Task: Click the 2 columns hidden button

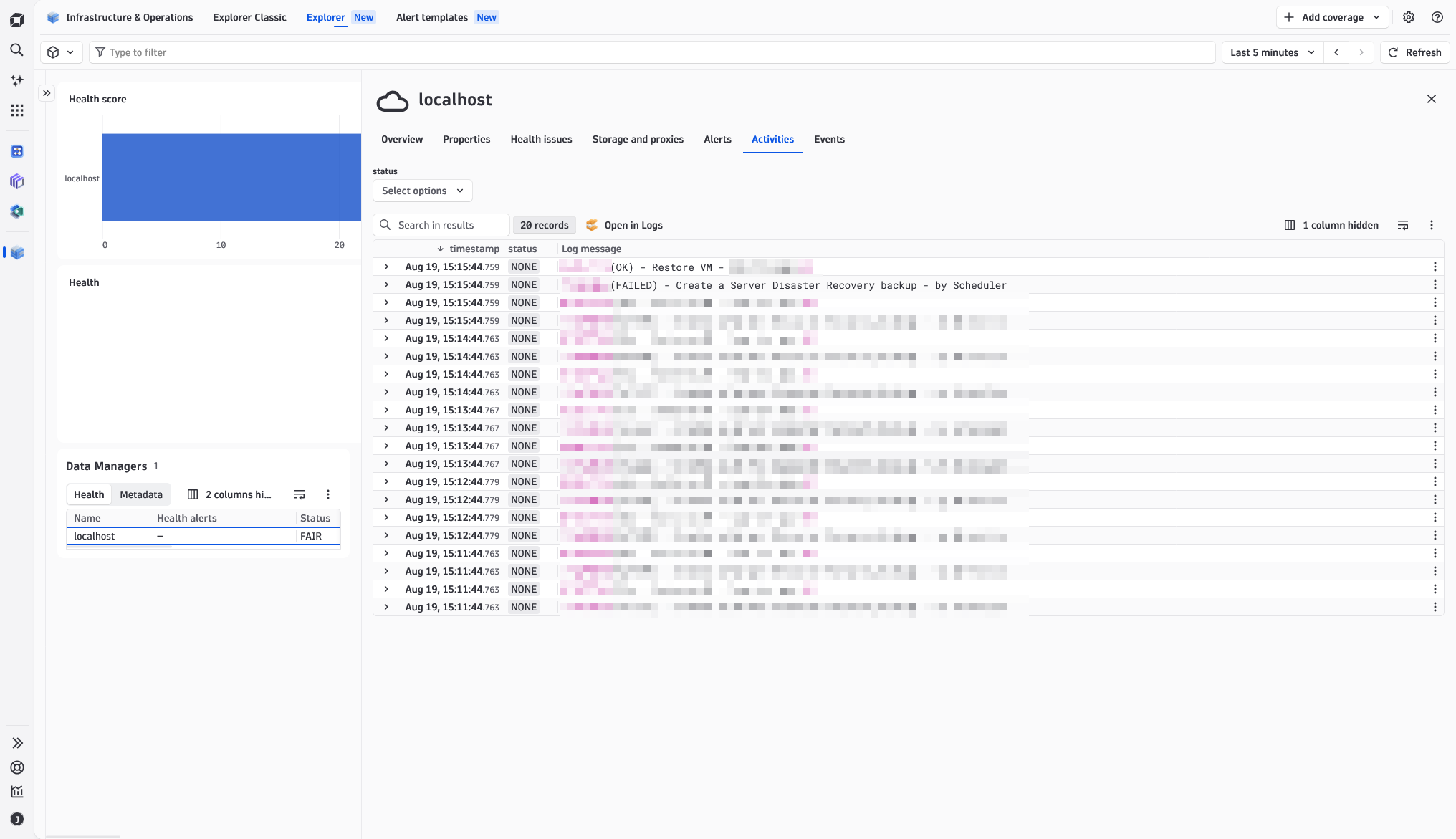Action: coord(229,494)
